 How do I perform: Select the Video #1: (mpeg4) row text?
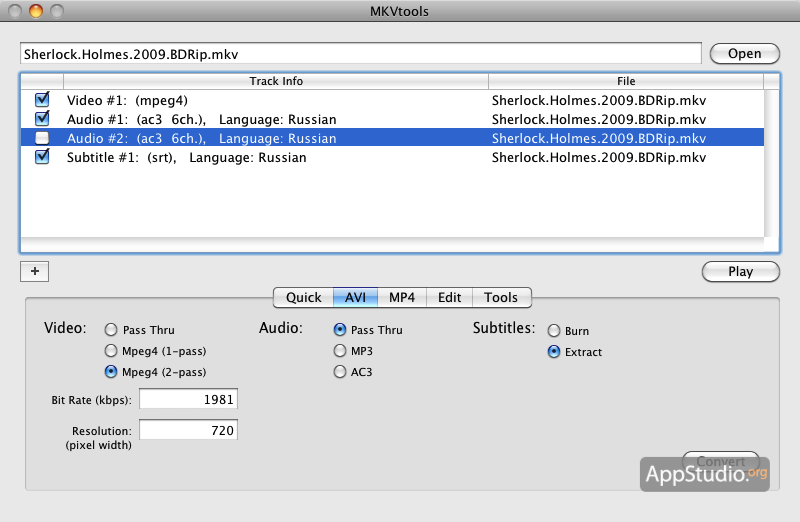pos(127,101)
